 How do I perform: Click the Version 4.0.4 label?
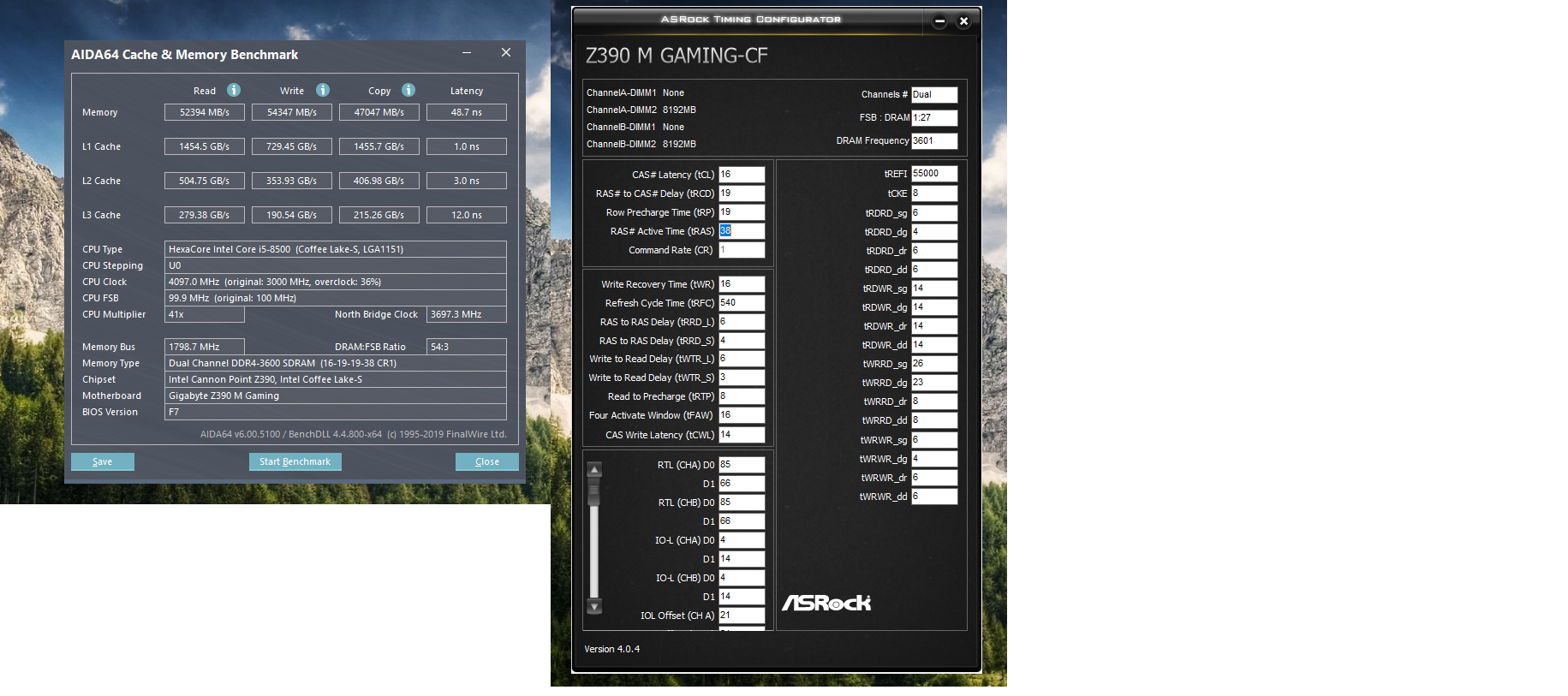[612, 649]
